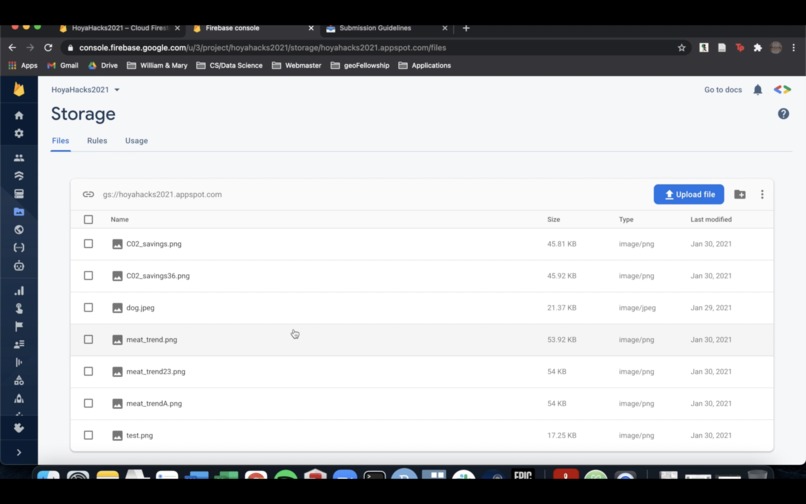This screenshot has height=504, width=806.
Task: Check the box for C02_savings.png
Action: click(x=88, y=244)
